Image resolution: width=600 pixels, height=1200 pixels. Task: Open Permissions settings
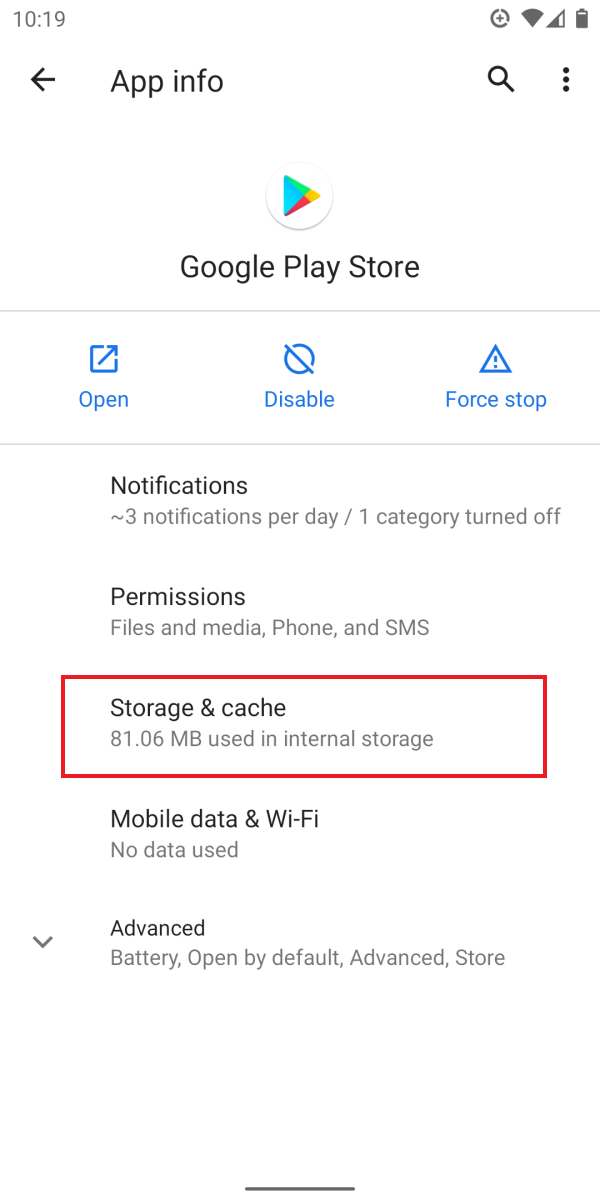[300, 611]
